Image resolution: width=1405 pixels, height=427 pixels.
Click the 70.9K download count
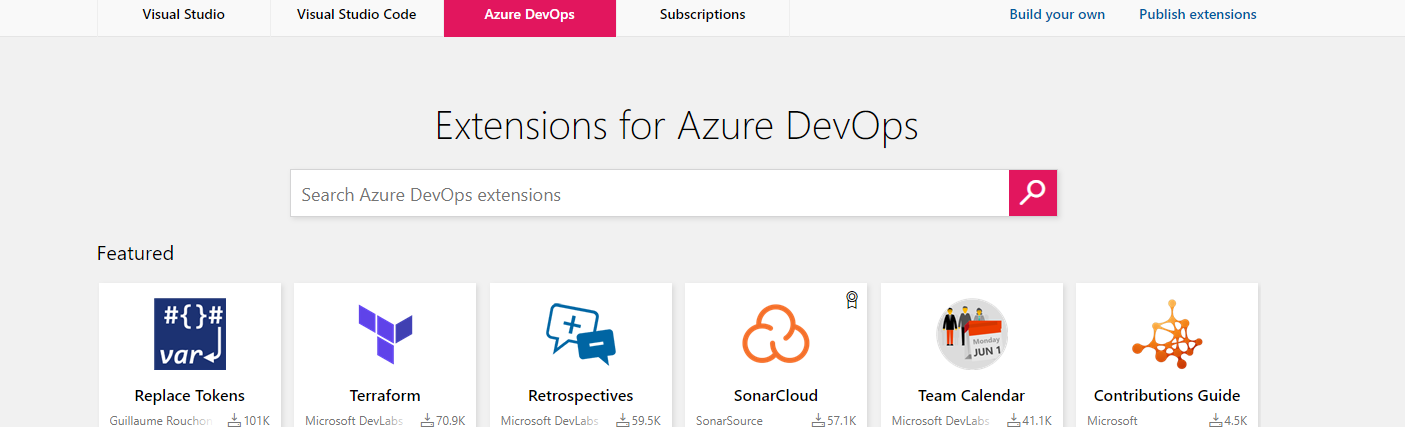point(451,421)
